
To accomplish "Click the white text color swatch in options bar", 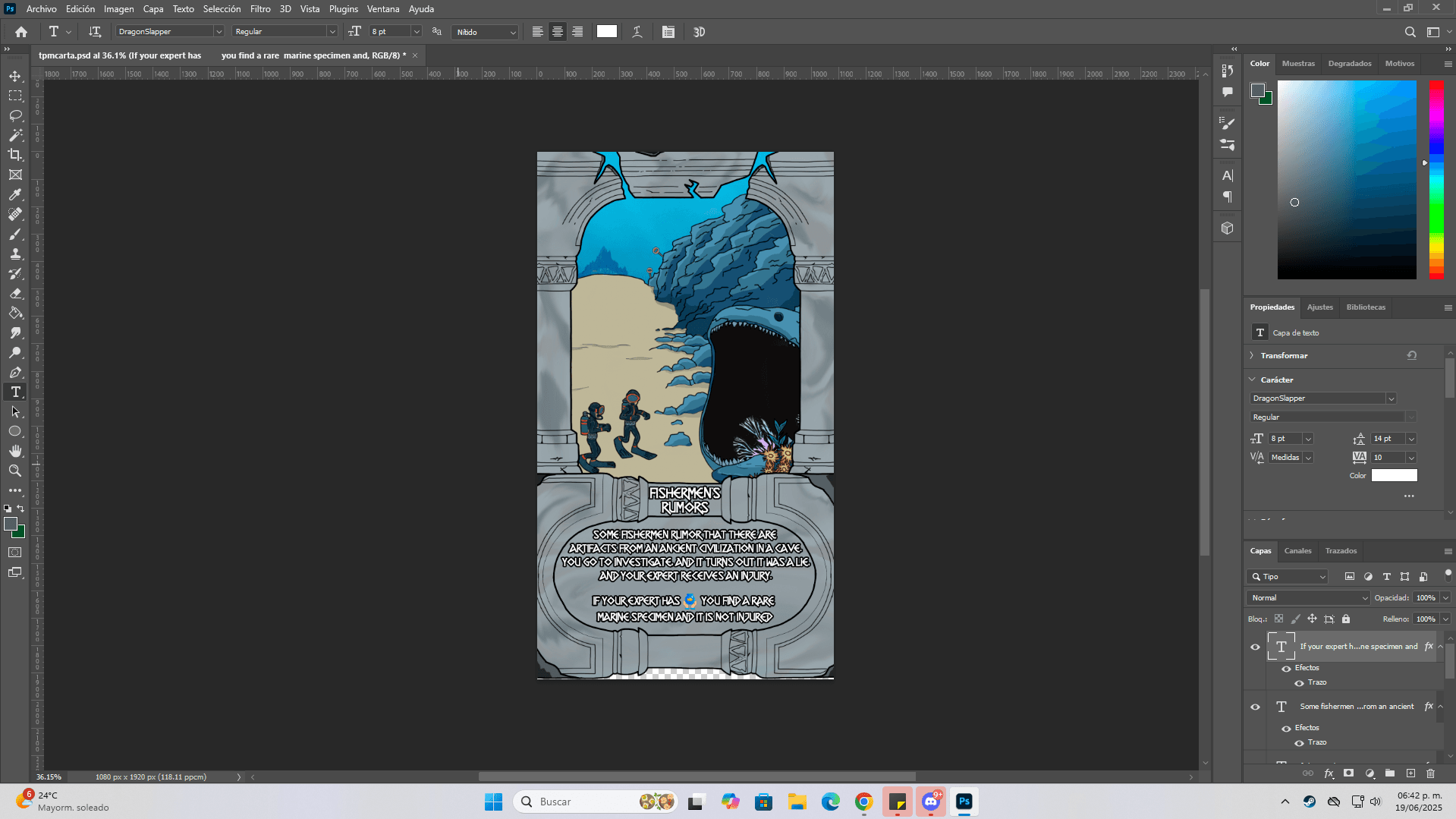I will 607,32.
